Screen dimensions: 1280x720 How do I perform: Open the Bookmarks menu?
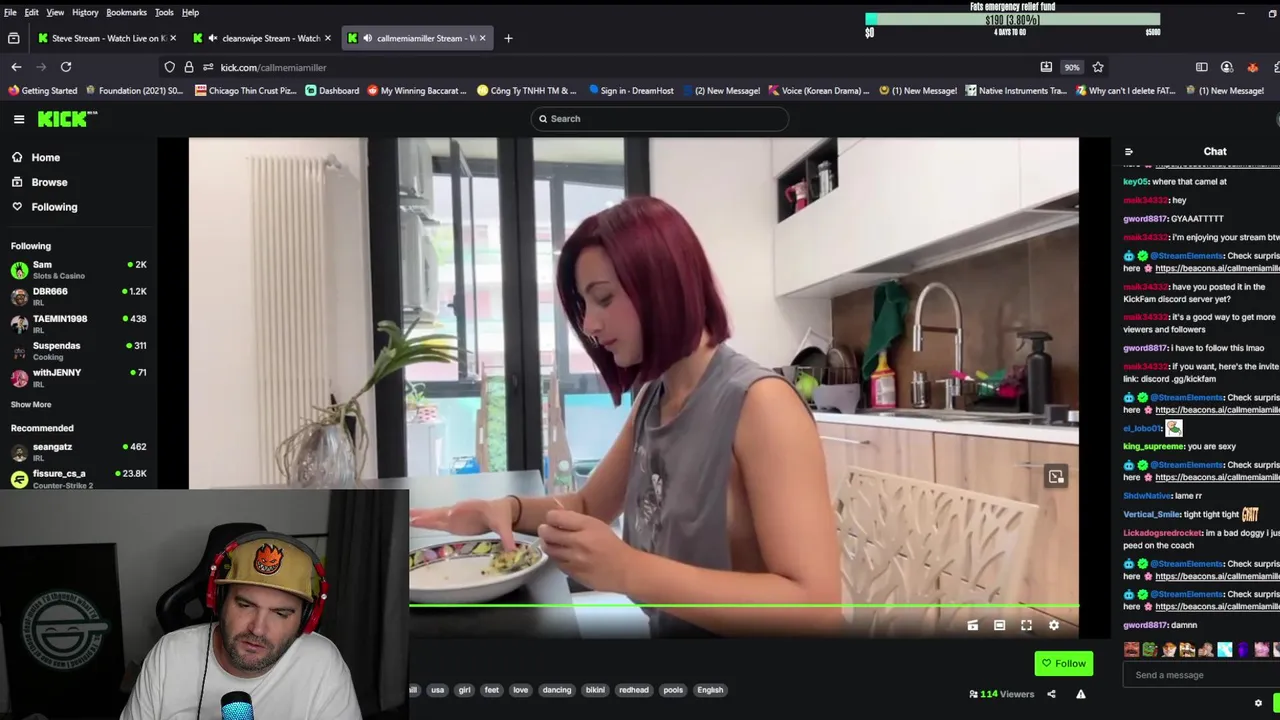[126, 12]
